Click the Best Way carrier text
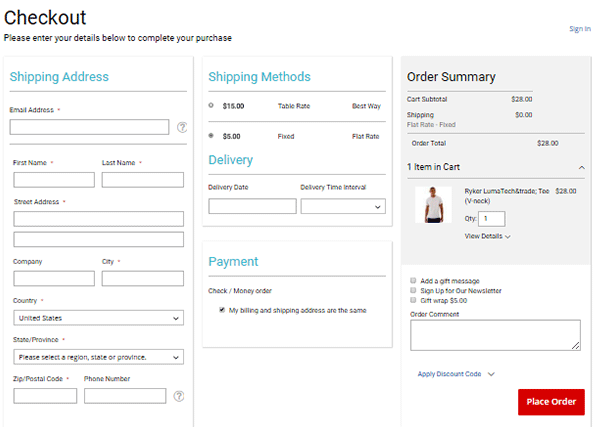The height and width of the screenshot is (427, 598). click(x=366, y=106)
